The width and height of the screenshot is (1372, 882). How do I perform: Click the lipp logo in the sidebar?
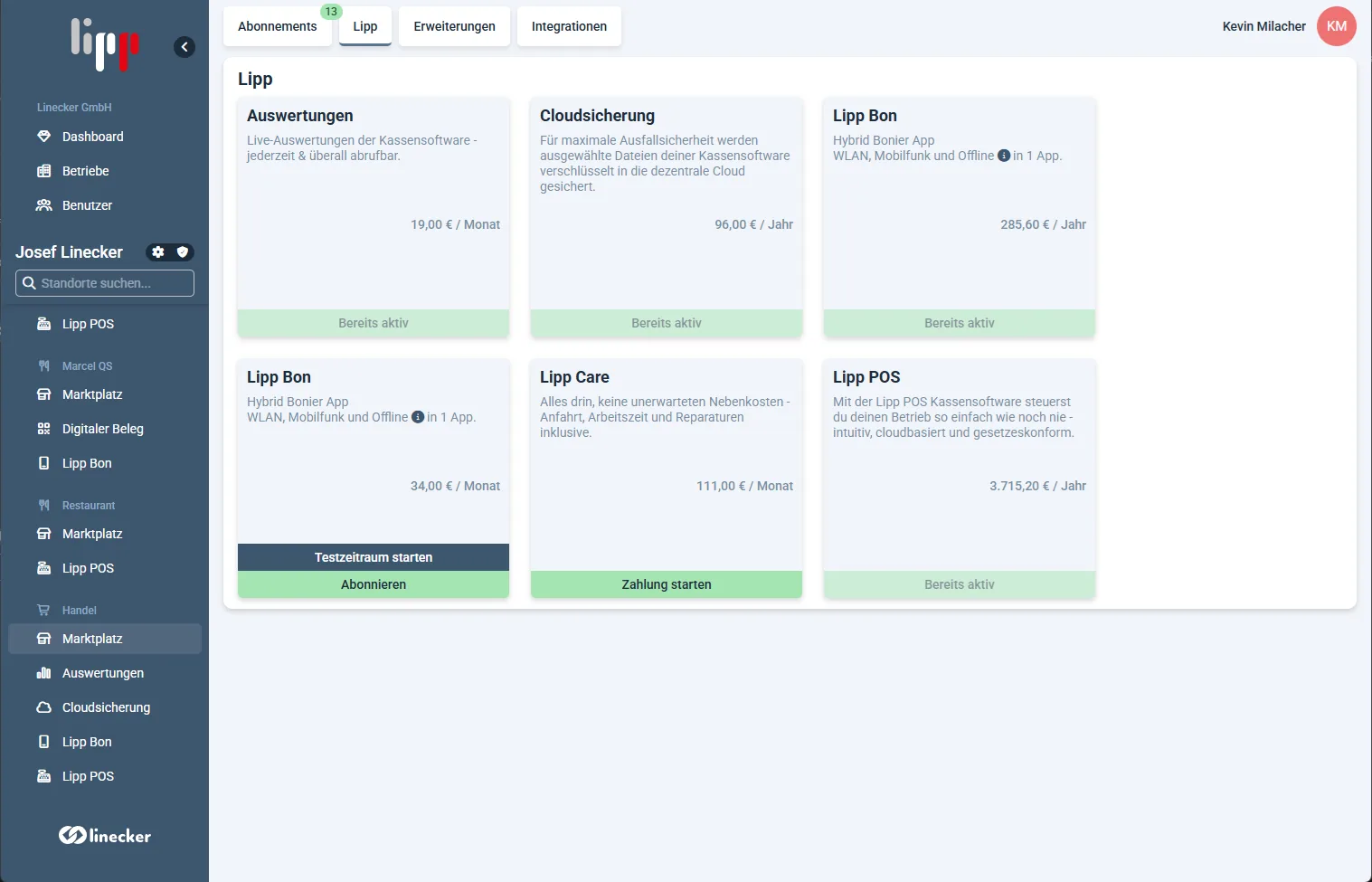click(105, 44)
